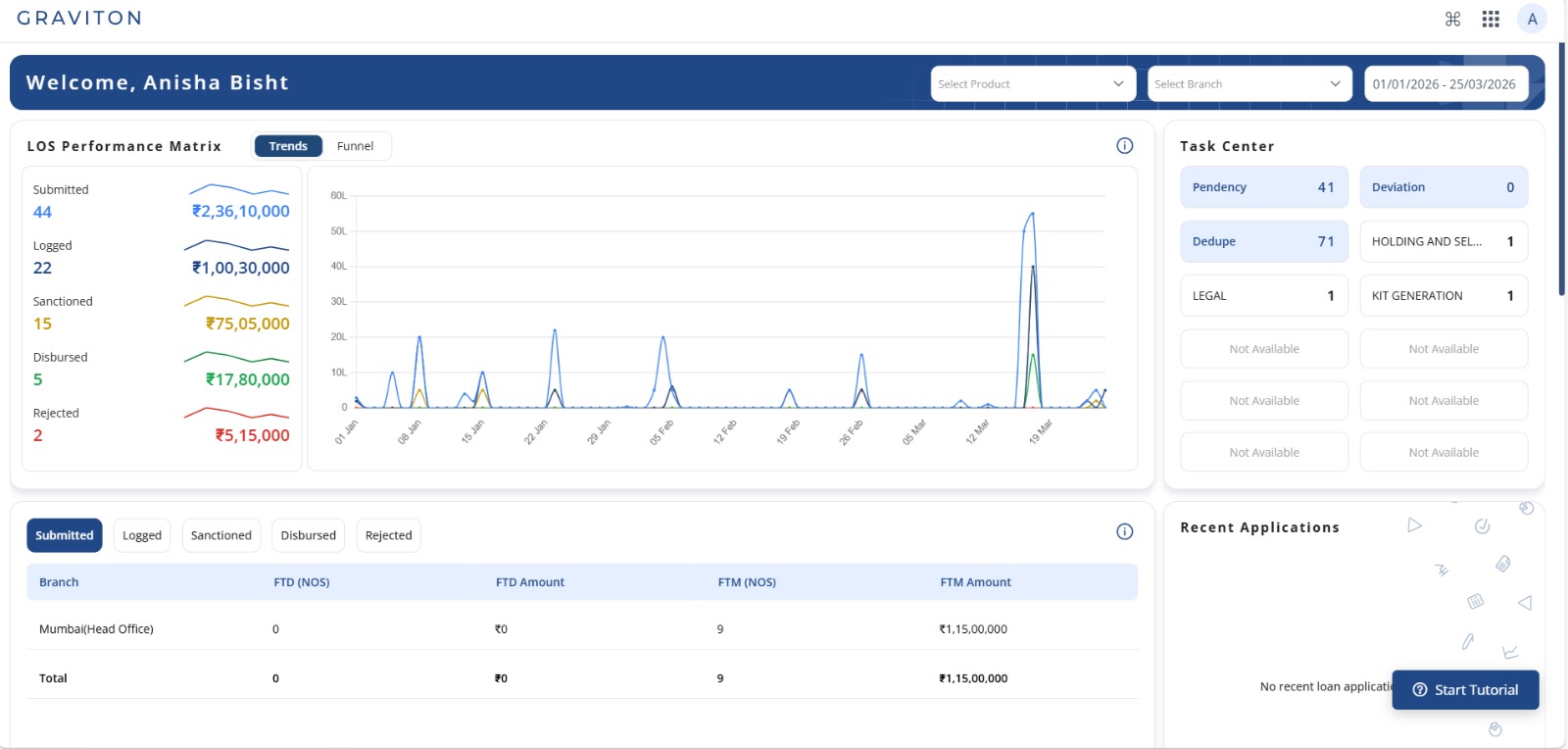1568x749 pixels.
Task: Switch chart view to Trends
Action: pyautogui.click(x=288, y=146)
